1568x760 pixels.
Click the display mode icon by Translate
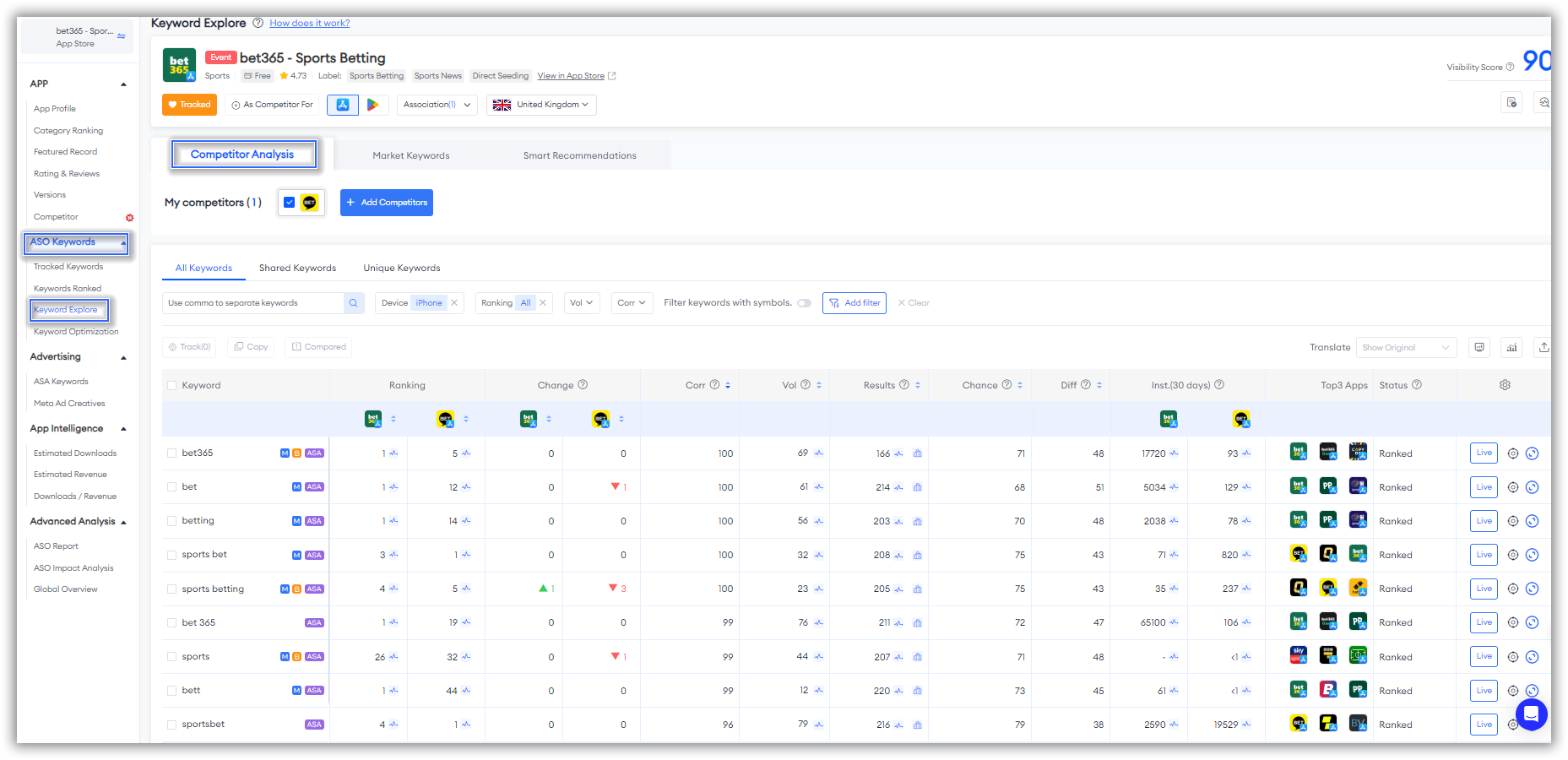coord(1479,347)
